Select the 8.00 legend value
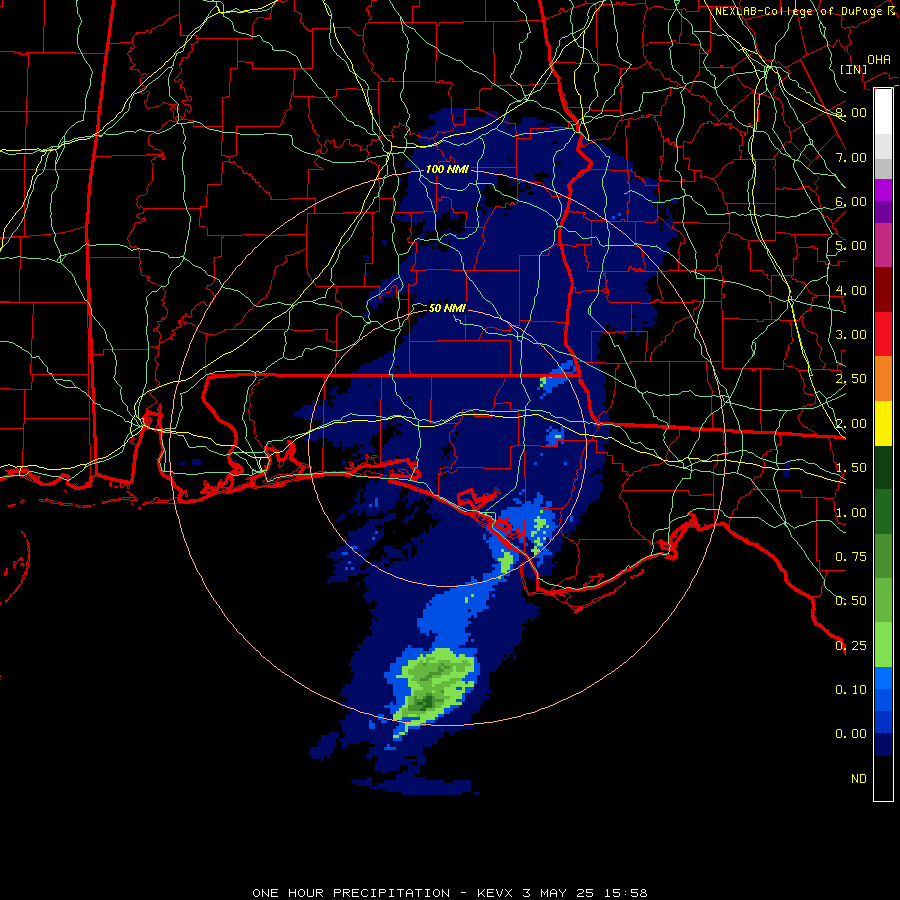Screen dimensions: 900x900 coord(851,112)
